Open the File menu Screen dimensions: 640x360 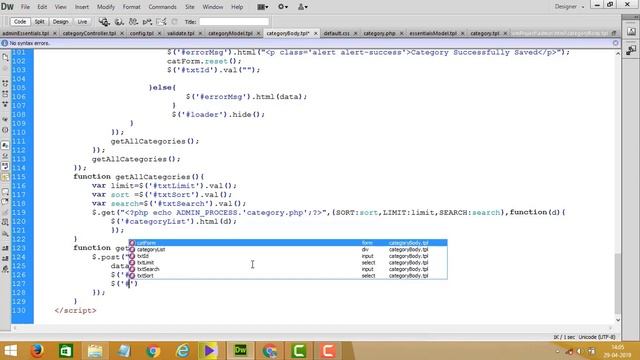25,7
